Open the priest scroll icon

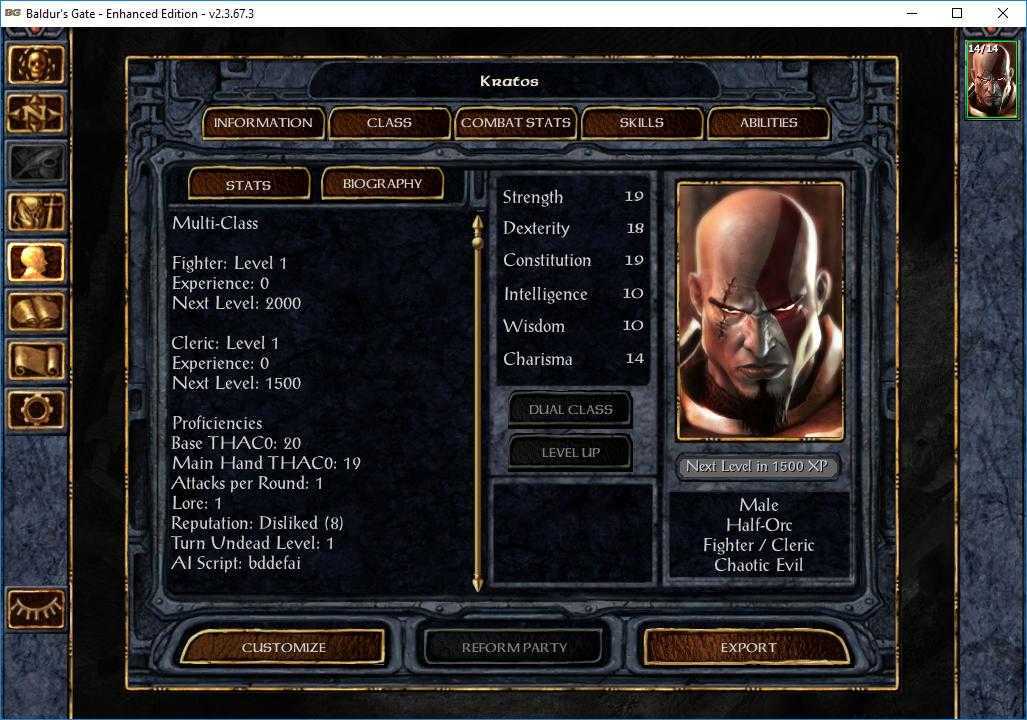(x=36, y=360)
